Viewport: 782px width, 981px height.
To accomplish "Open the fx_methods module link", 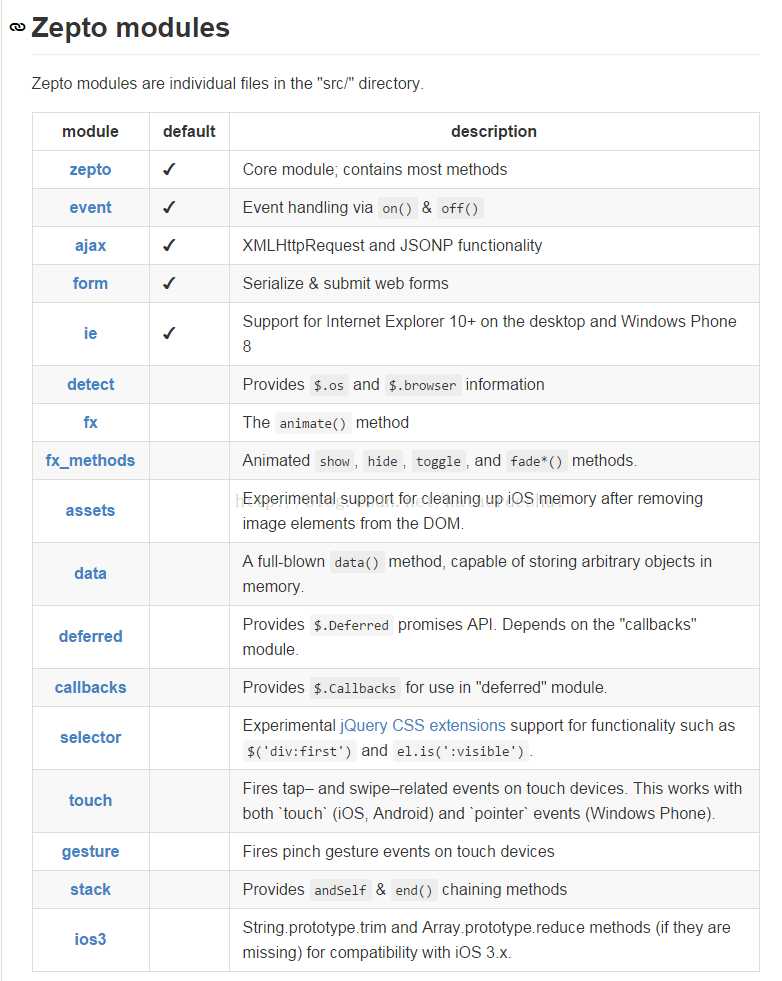I will pyautogui.click(x=90, y=460).
